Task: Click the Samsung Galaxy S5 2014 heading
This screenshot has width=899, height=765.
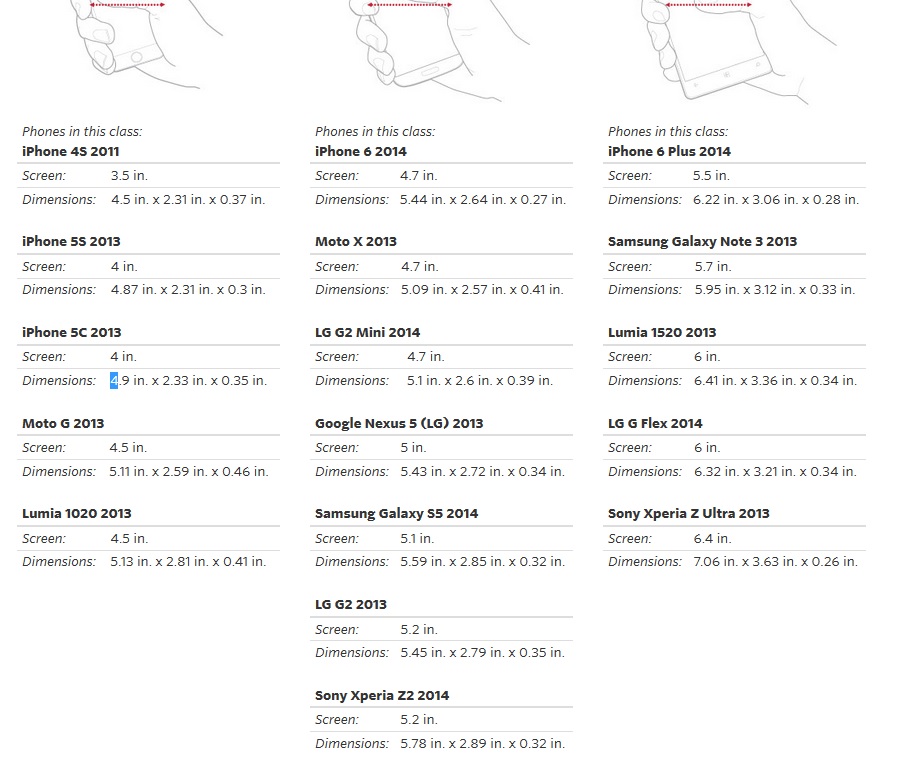Action: [x=396, y=514]
